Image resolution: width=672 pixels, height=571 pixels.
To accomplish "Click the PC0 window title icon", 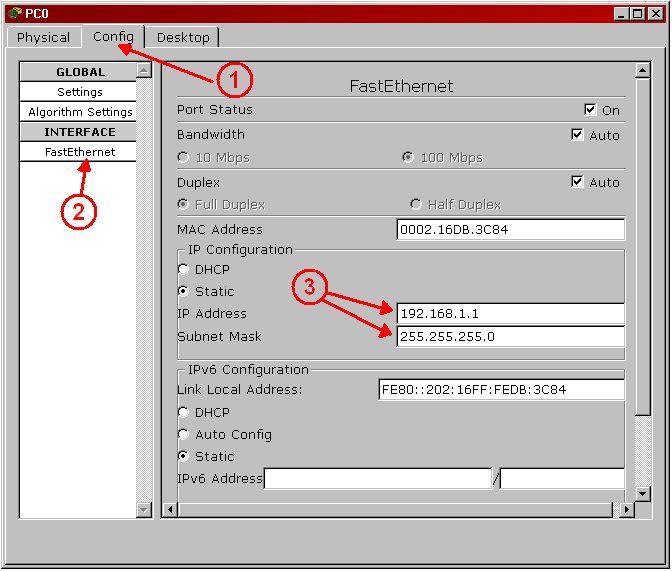I will (15, 13).
